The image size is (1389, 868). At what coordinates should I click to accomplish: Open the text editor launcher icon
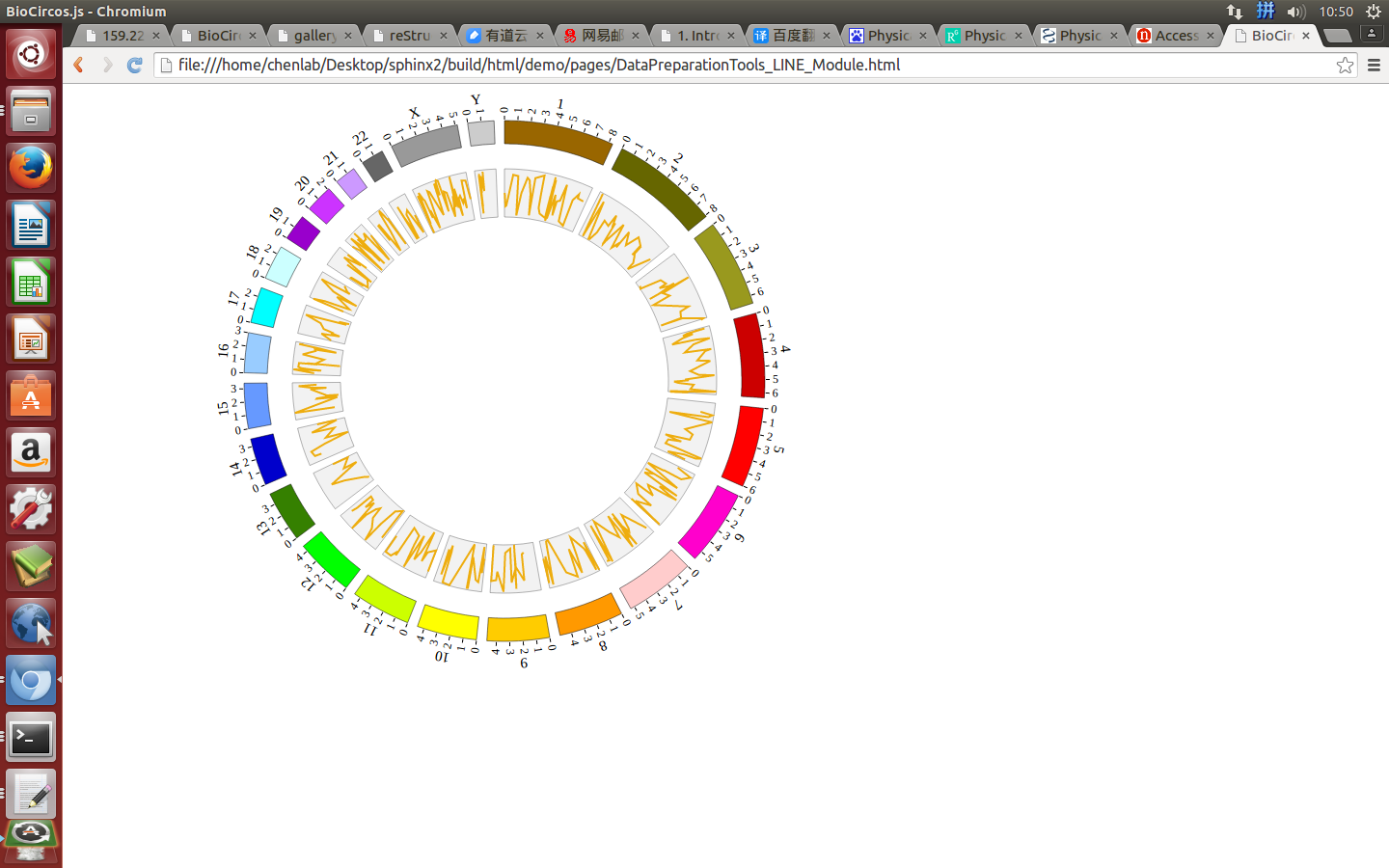click(x=31, y=794)
